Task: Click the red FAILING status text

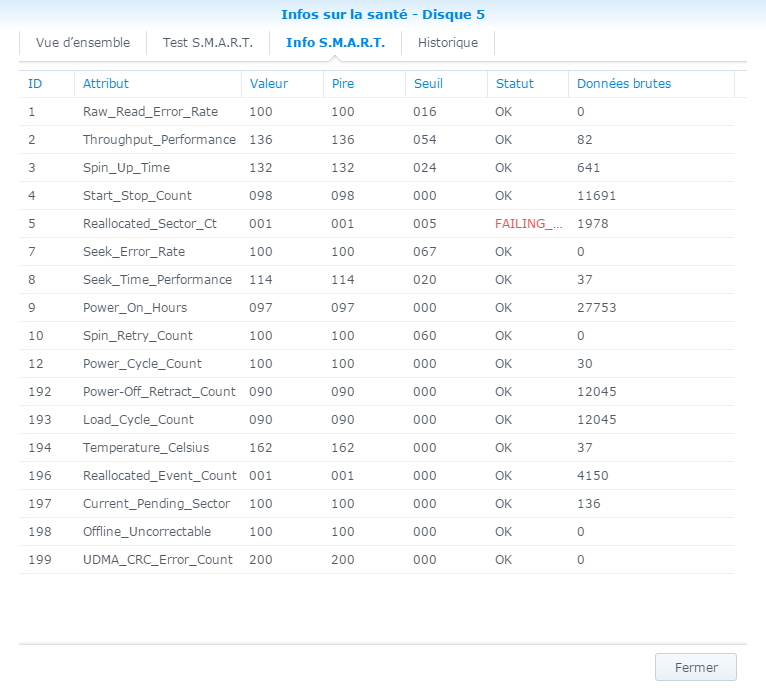Action: 529,224
